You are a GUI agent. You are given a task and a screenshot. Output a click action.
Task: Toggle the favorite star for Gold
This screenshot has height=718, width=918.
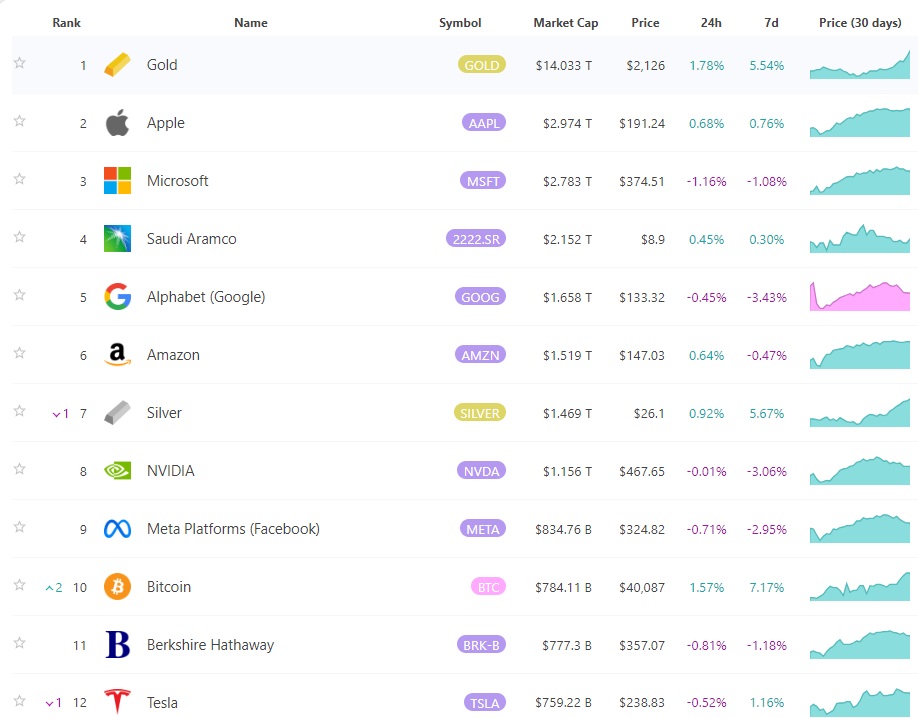19,63
